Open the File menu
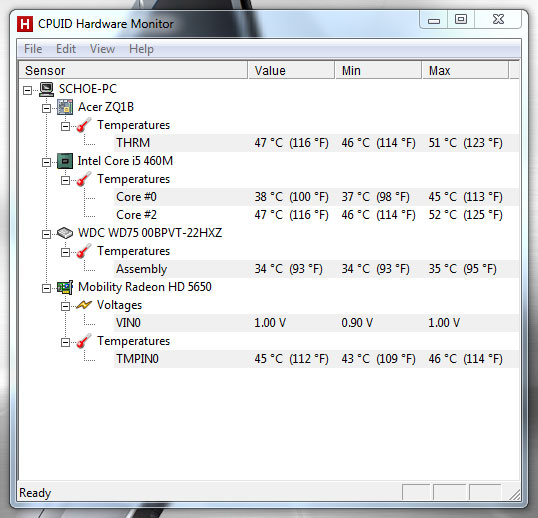The height and width of the screenshot is (518, 538). coord(33,49)
